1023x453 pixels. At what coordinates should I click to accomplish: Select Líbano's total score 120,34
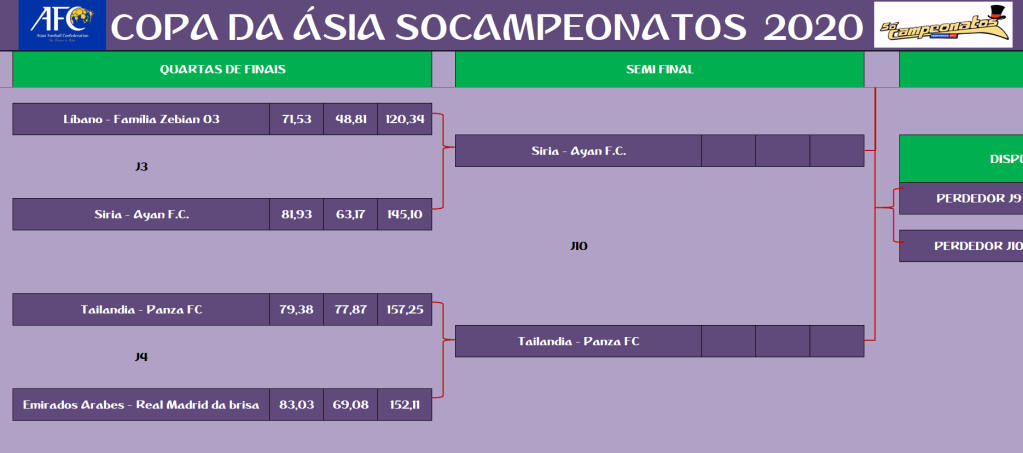pyautogui.click(x=404, y=119)
